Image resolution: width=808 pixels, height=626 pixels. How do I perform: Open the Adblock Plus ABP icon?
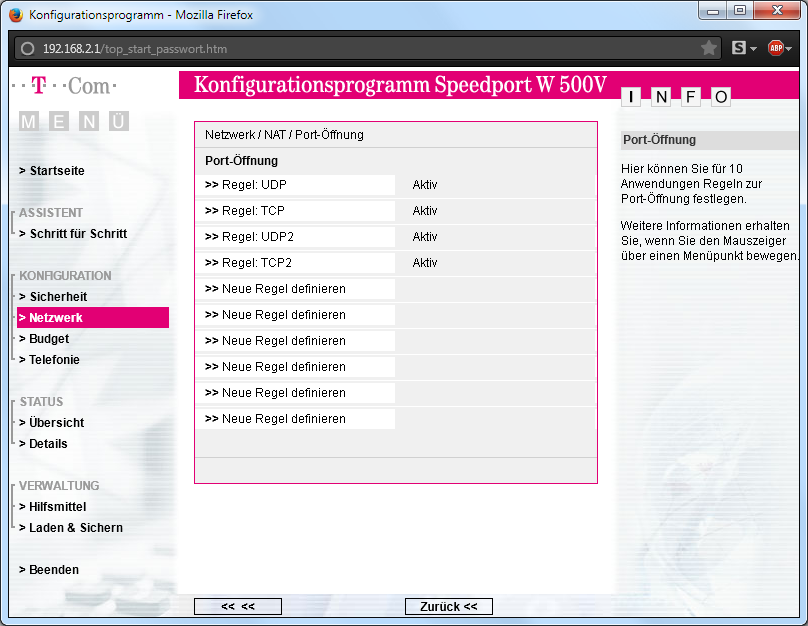pos(776,48)
